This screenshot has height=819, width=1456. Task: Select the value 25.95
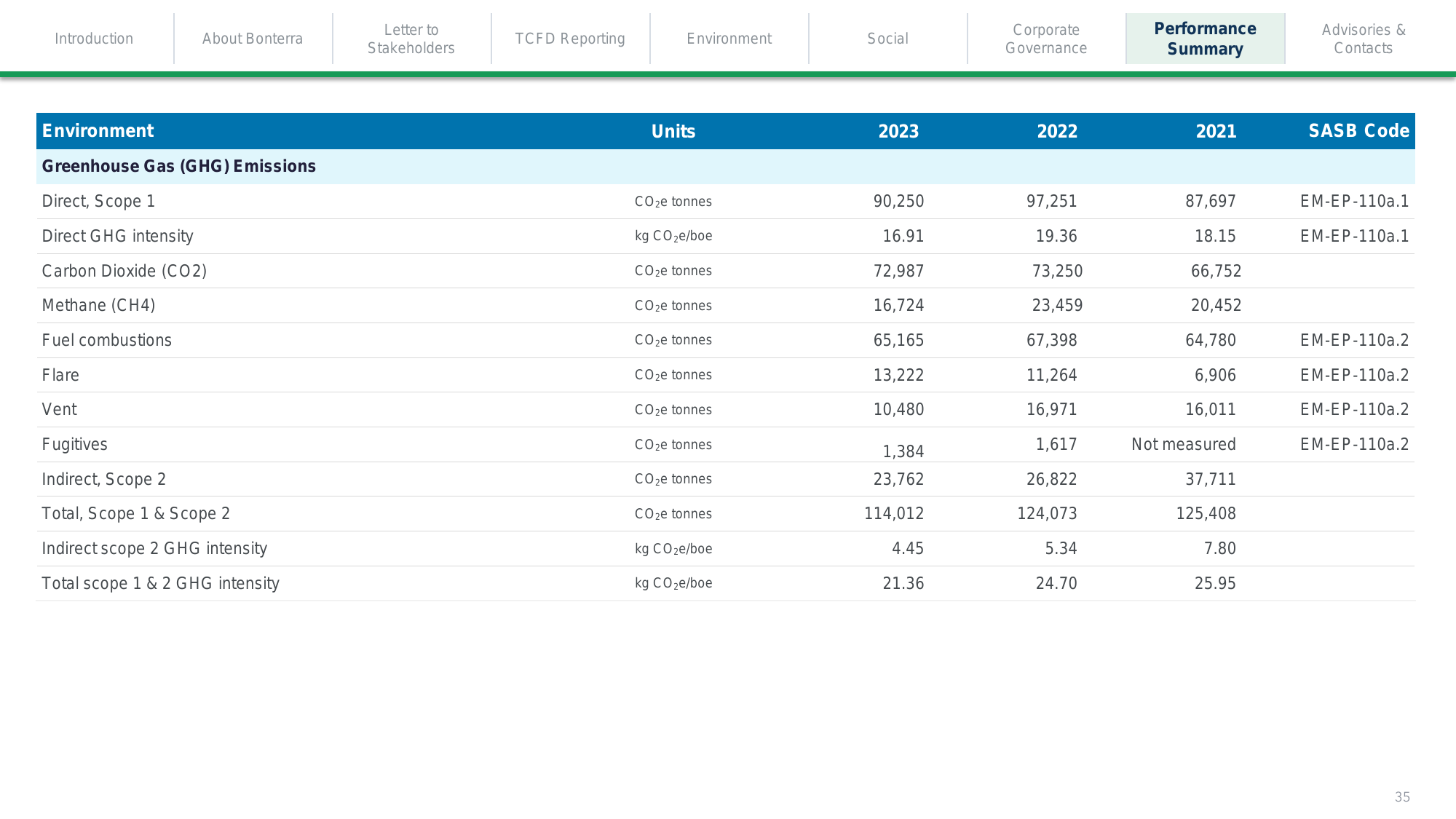(1215, 583)
